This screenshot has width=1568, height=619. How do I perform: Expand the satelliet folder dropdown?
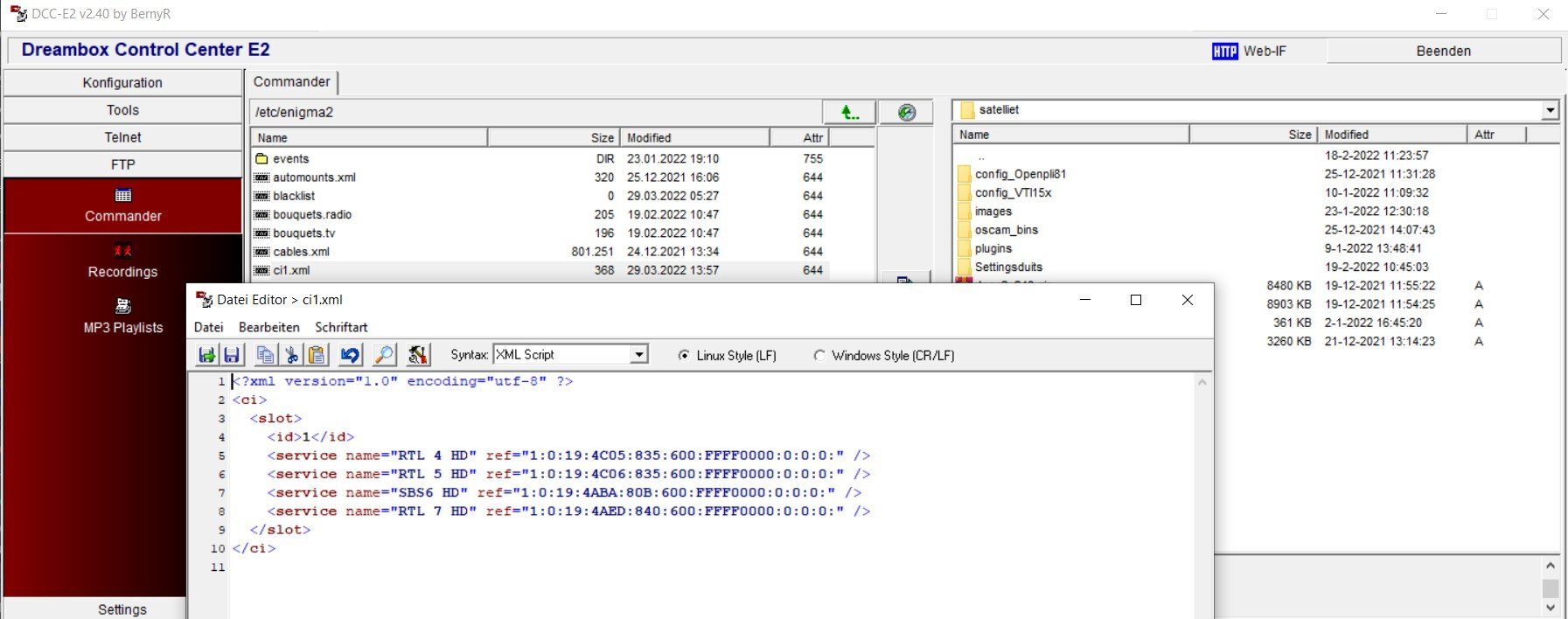click(1550, 110)
